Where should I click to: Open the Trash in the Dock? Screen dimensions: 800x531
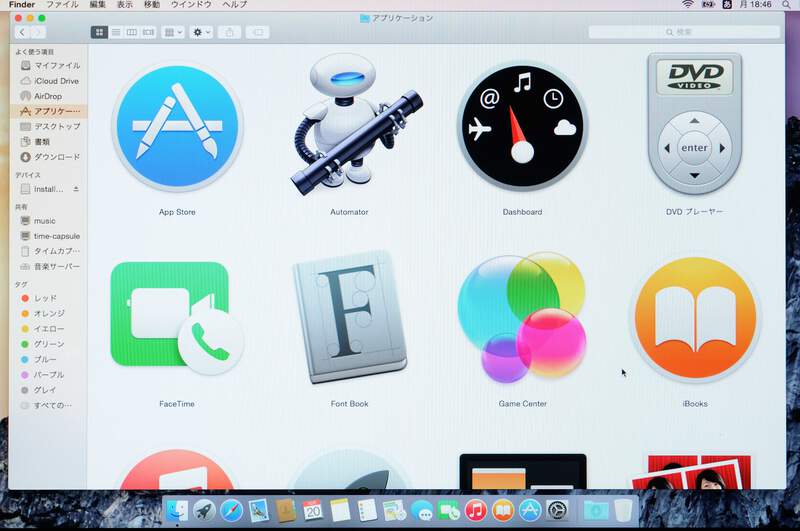tap(623, 510)
